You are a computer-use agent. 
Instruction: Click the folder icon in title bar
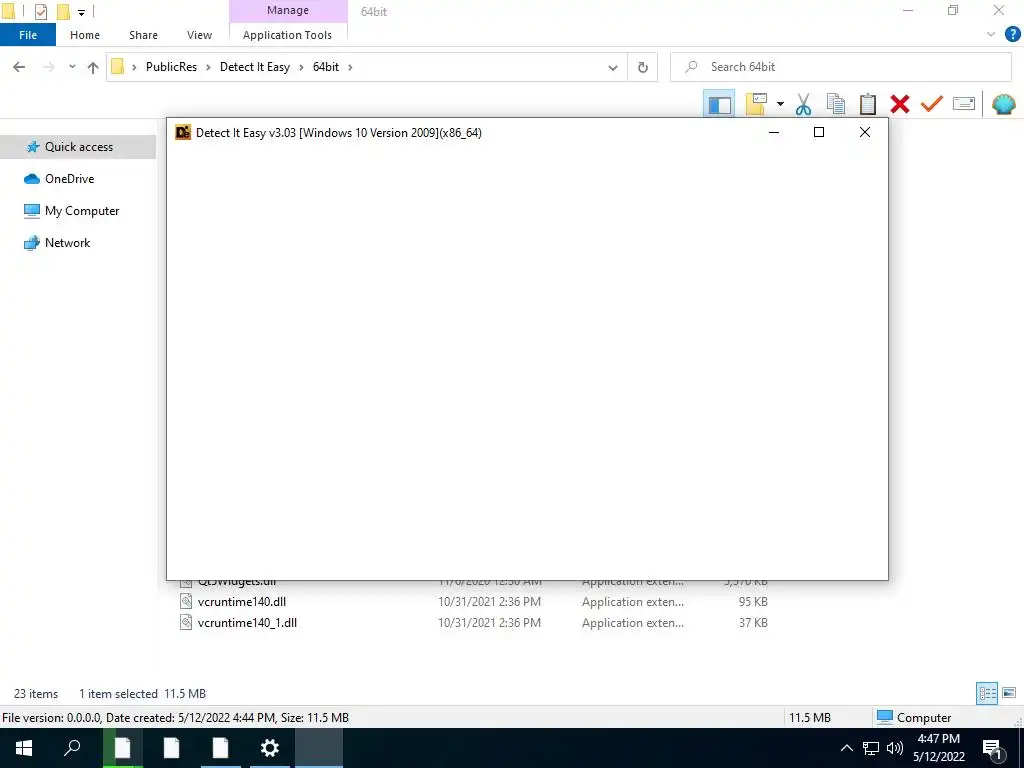(x=8, y=11)
